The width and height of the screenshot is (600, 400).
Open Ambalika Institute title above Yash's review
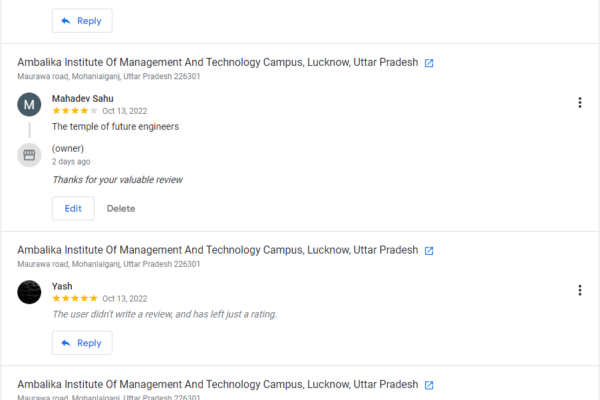[218, 250]
